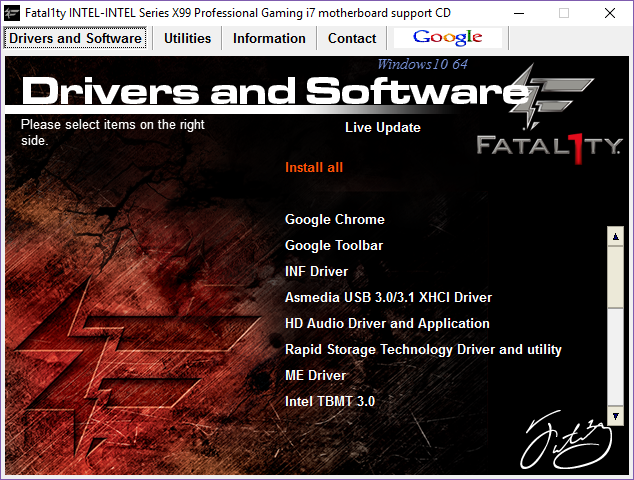Click Install all

tap(314, 167)
